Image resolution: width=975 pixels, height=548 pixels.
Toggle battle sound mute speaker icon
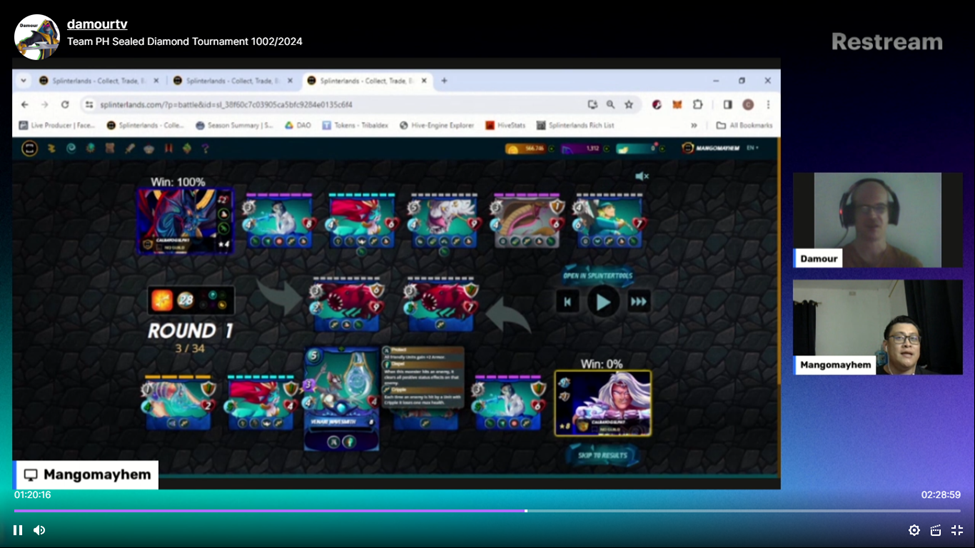click(x=642, y=176)
